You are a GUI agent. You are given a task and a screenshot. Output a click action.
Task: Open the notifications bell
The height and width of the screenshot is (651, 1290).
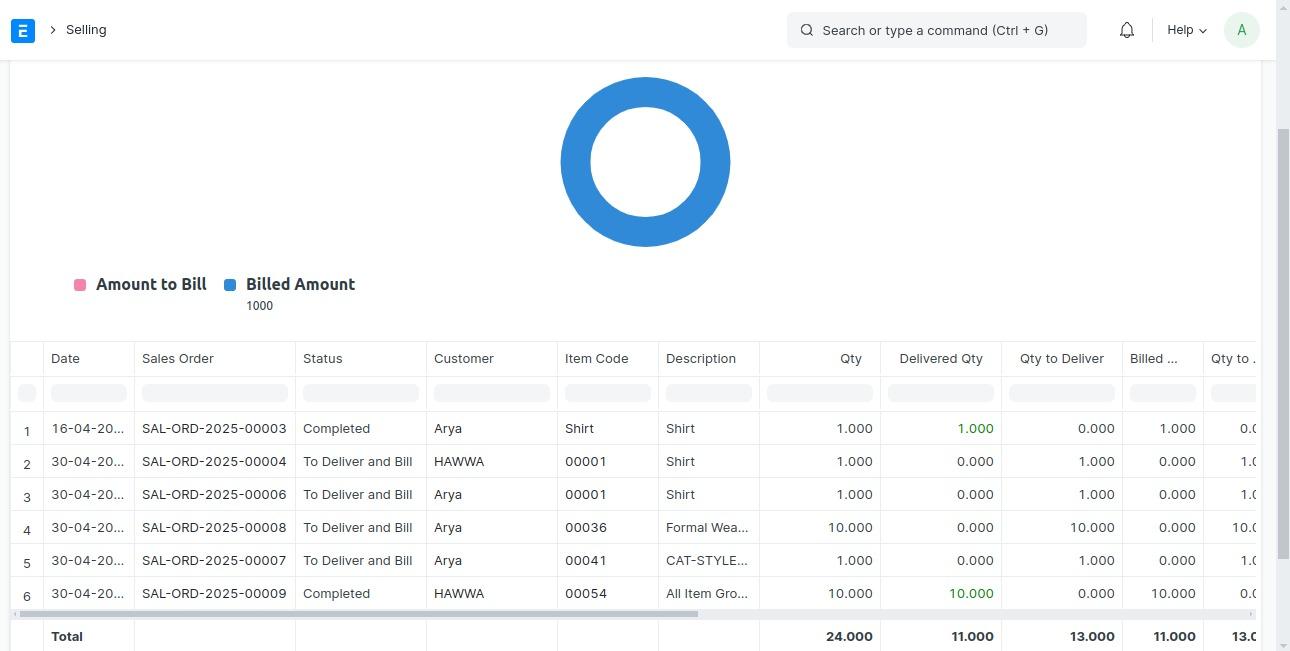1126,30
